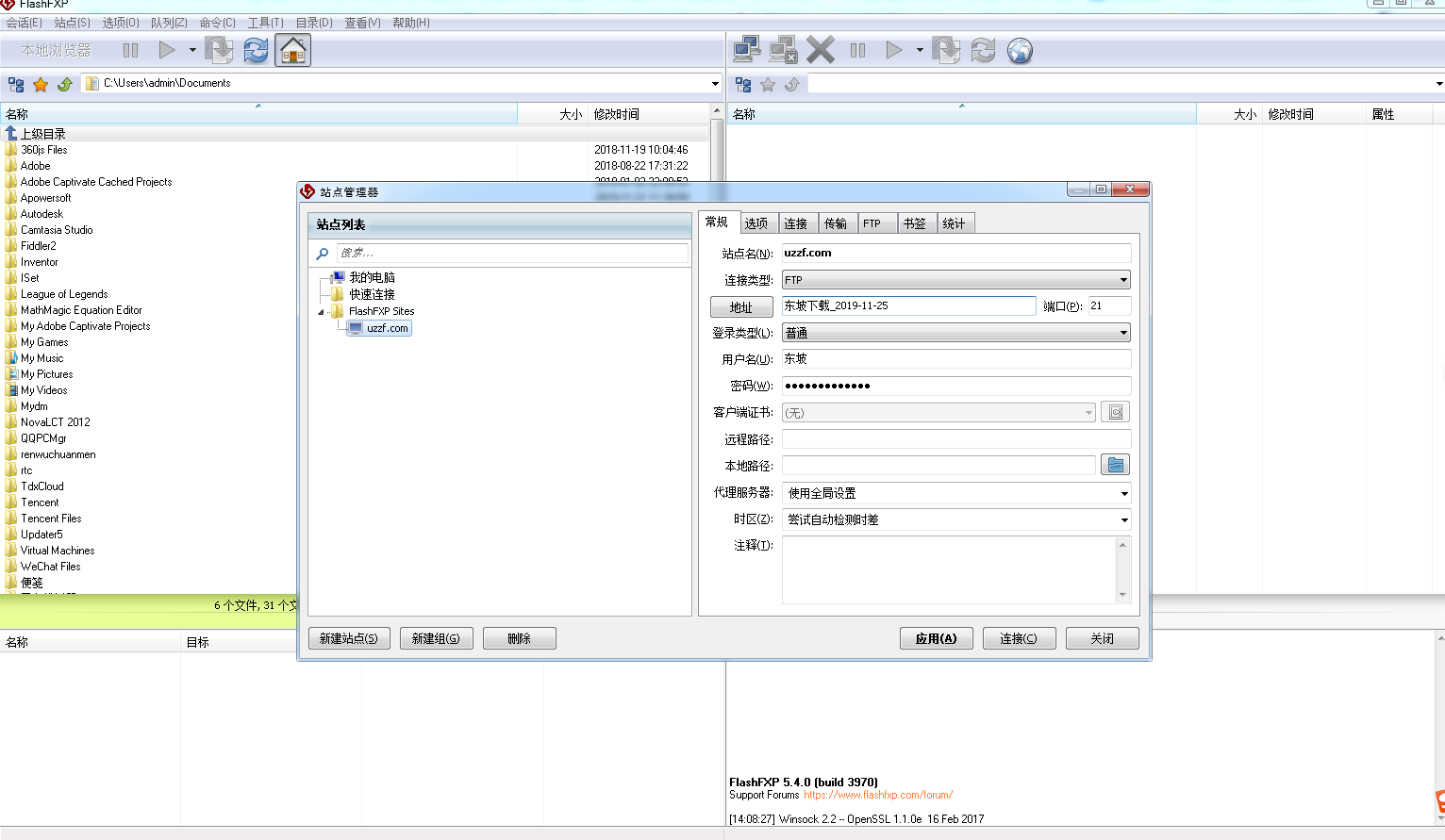Screen dimensions: 1445x840
Task: Click the search magnifier in the site list
Action: (x=323, y=254)
